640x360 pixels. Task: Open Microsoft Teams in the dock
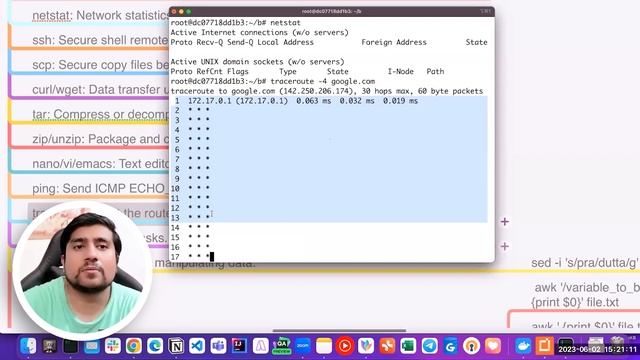[x=218, y=346]
